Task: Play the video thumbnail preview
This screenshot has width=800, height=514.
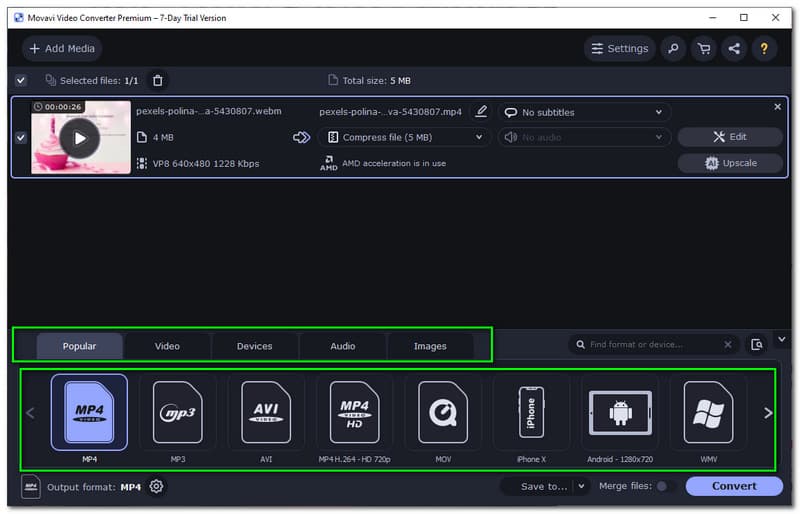Action: coord(80,138)
